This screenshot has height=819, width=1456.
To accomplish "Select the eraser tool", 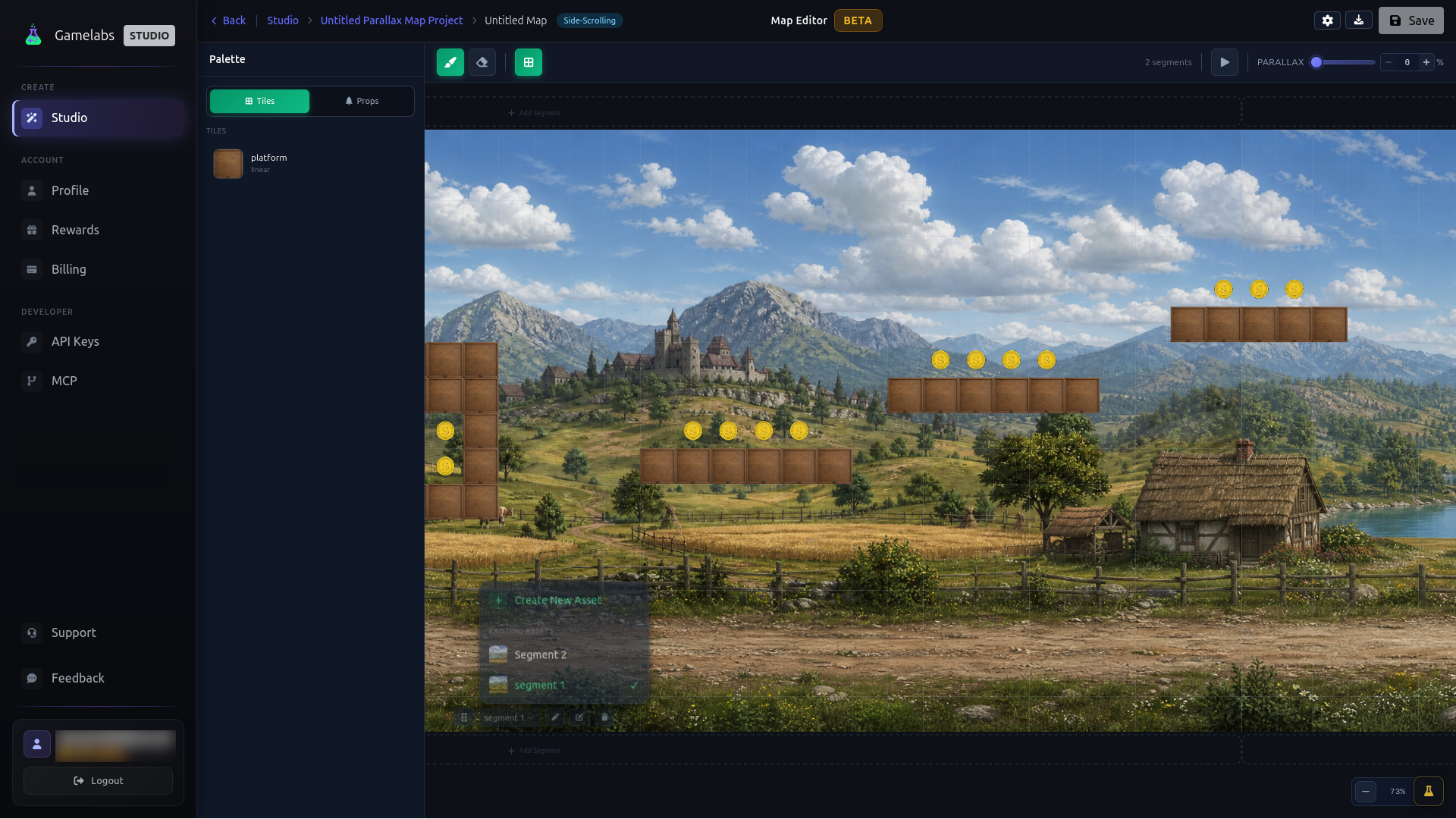I will coord(482,62).
